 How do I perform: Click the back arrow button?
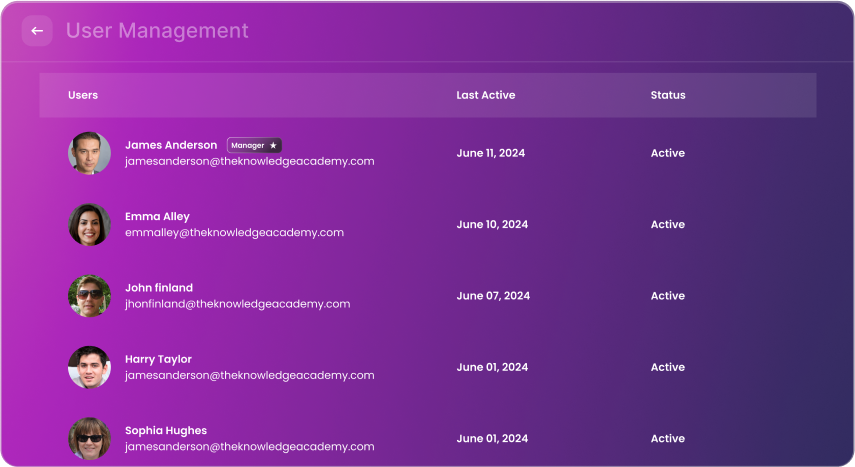[37, 31]
